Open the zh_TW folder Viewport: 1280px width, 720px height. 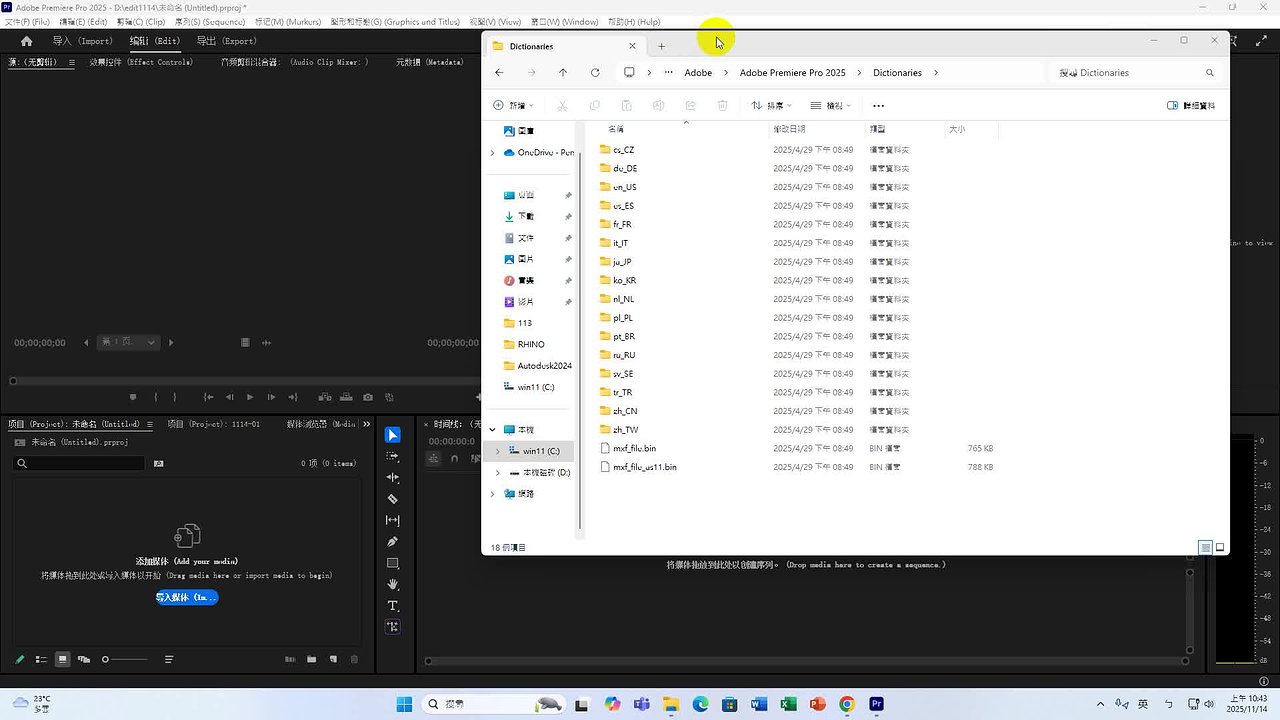[x=625, y=430]
